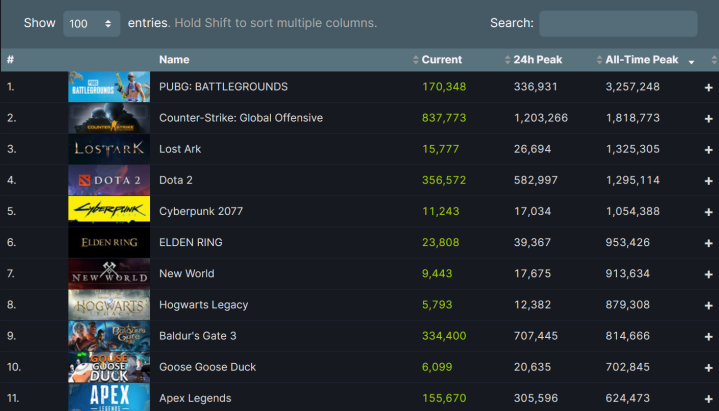
Task: Open the New World name link
Action: (187, 274)
